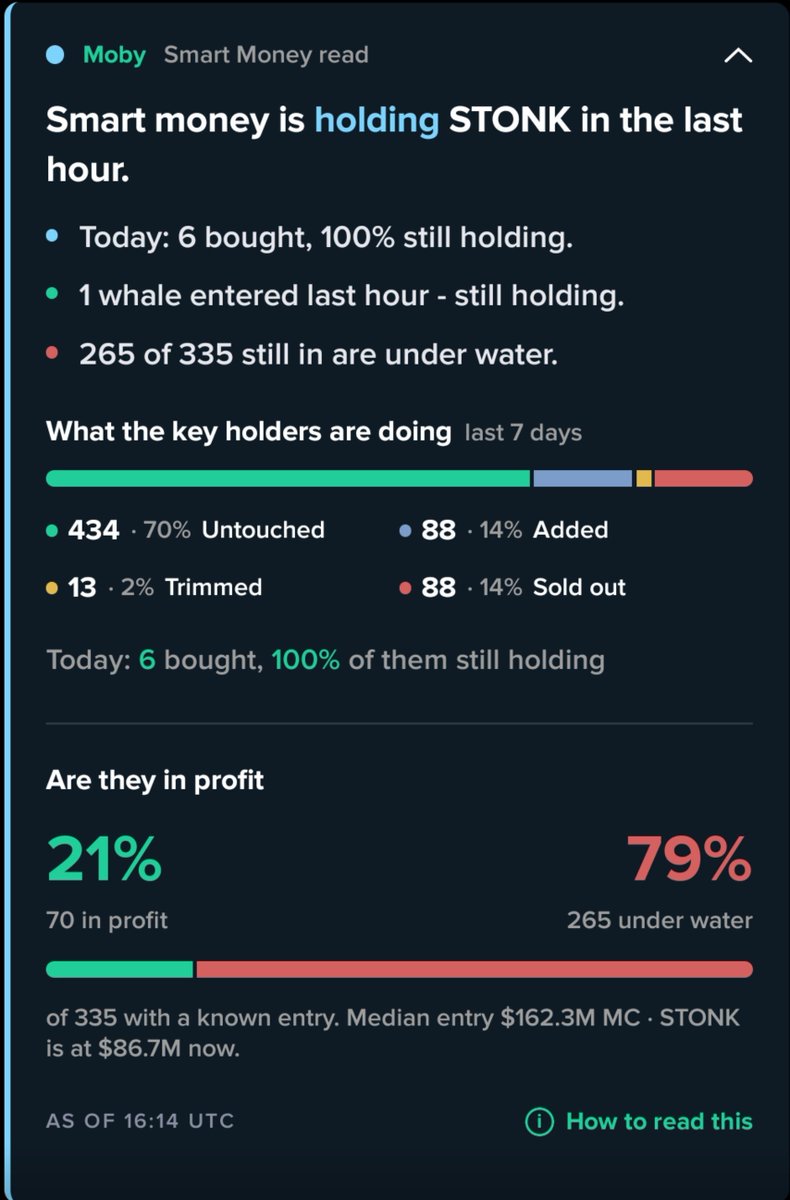Select the 88 Sold out legend entry
Image resolution: width=790 pixels, height=1200 pixels.
point(513,587)
